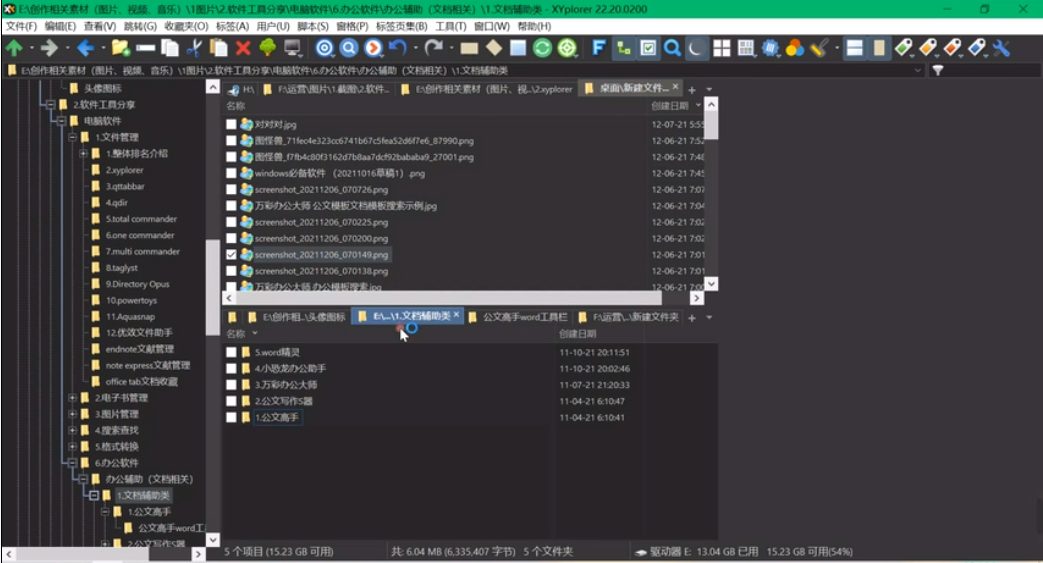Click the green Refresh icon

click(542, 48)
